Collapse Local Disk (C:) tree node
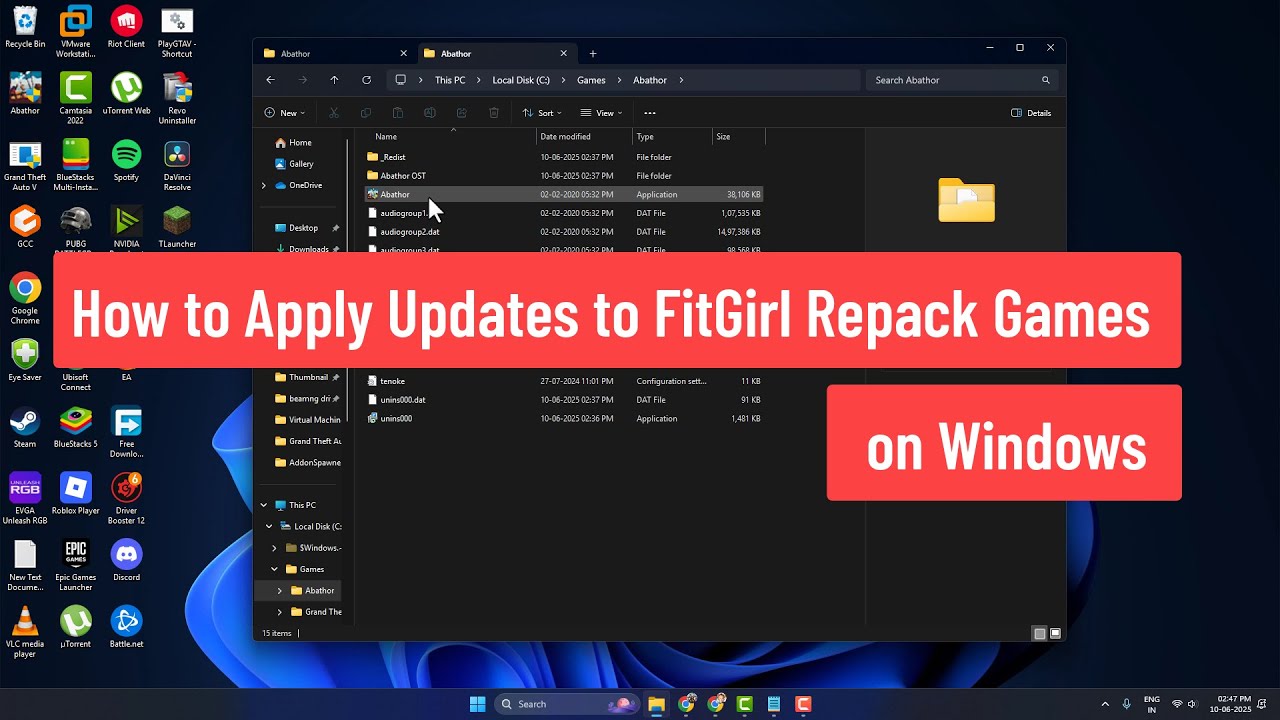The width and height of the screenshot is (1280, 720). [269, 526]
